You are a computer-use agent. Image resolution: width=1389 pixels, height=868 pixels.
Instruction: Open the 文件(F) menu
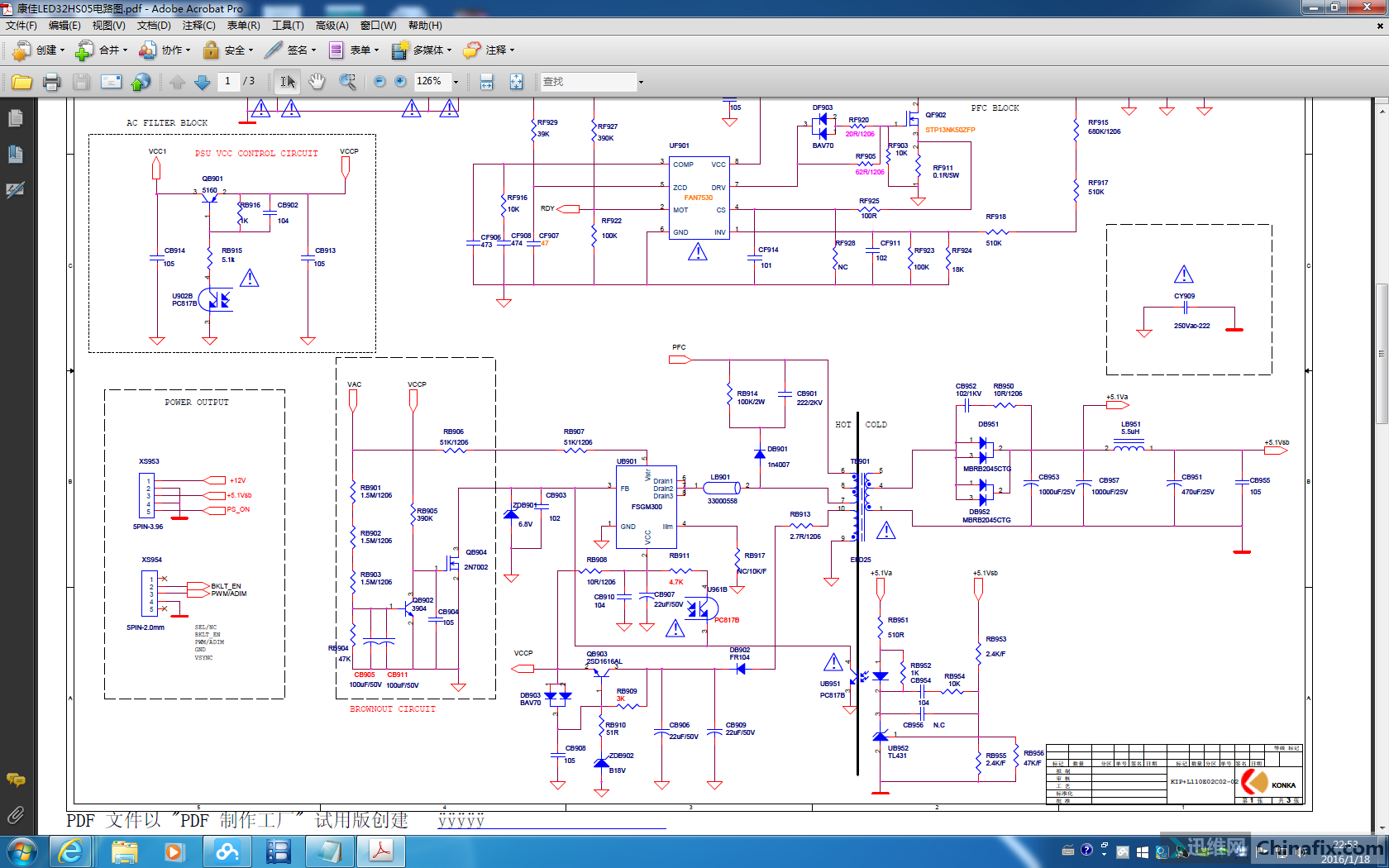21,26
